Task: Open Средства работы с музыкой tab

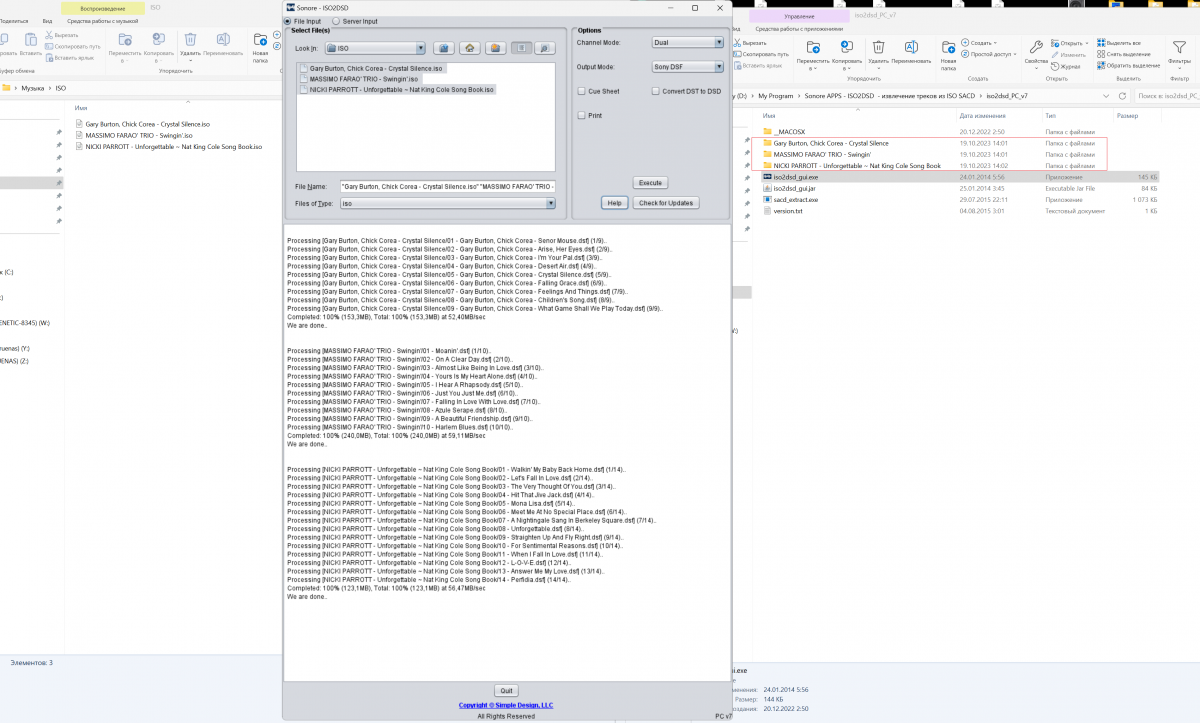Action: [104, 20]
